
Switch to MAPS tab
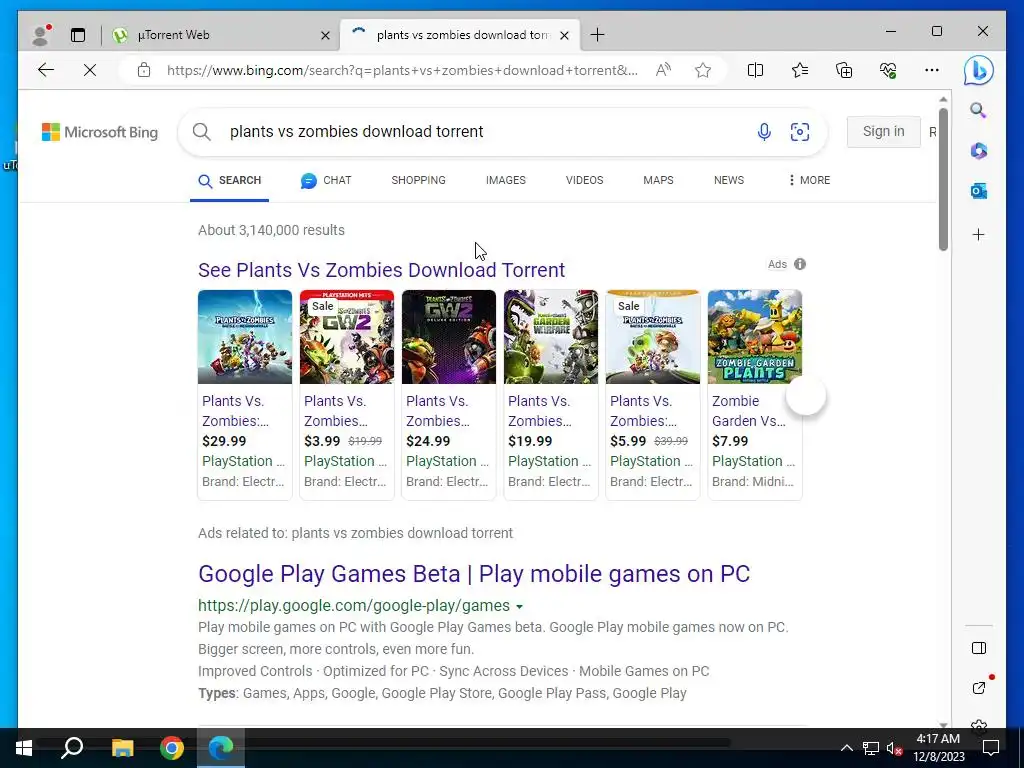pyautogui.click(x=658, y=180)
